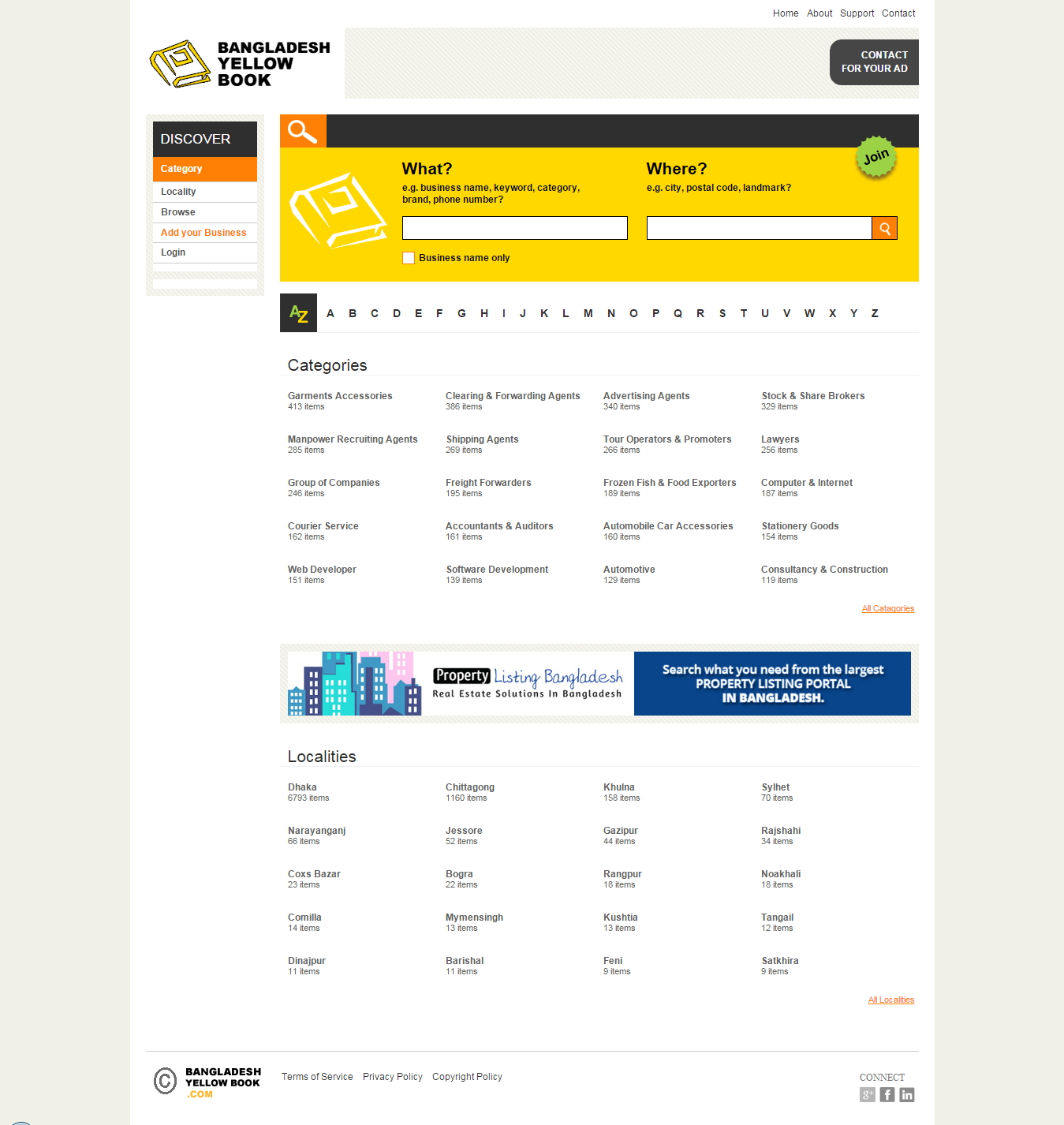Expand the All Categories link
The width and height of the screenshot is (1064, 1125).
pos(887,608)
